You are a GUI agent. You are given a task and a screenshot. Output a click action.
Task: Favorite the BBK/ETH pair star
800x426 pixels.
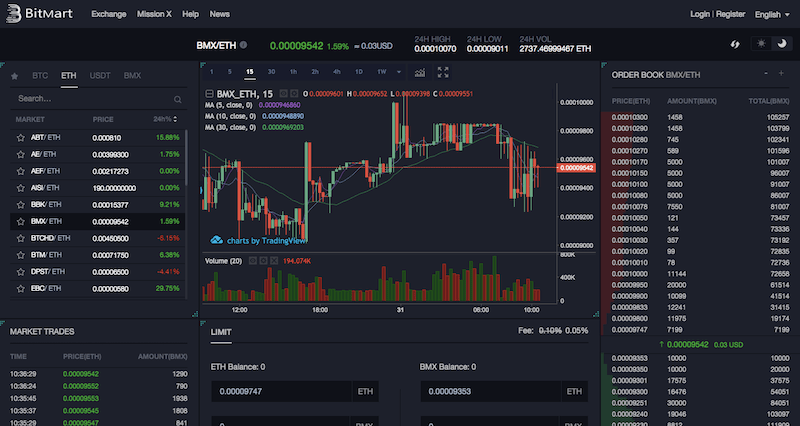pyautogui.click(x=21, y=205)
